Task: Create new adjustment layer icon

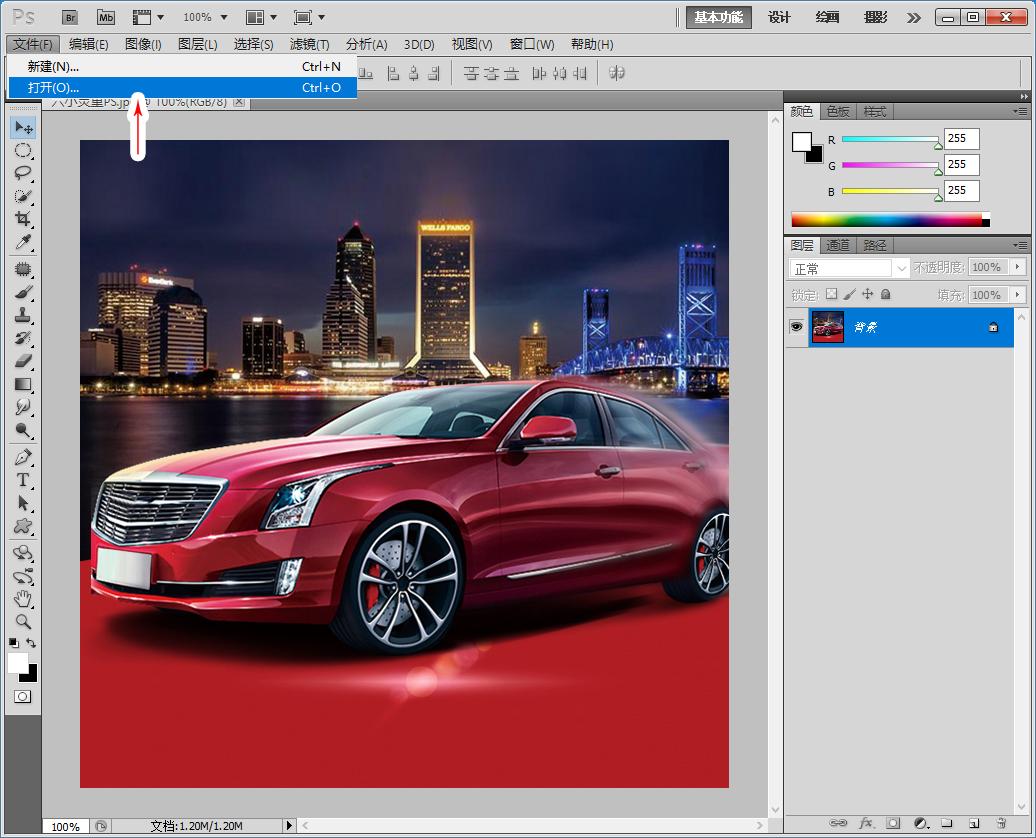Action: pos(921,823)
